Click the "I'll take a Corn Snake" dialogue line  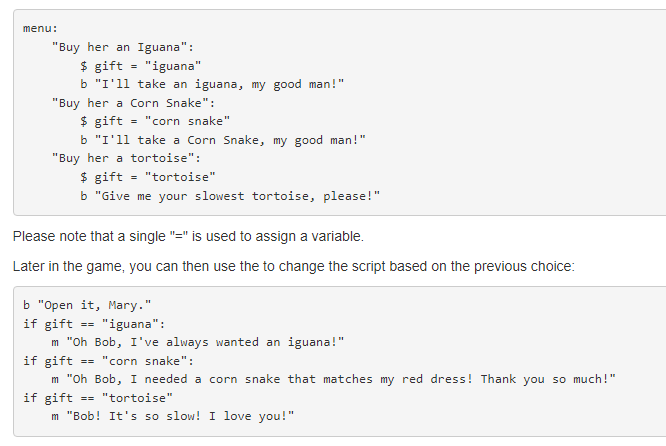tap(223, 140)
